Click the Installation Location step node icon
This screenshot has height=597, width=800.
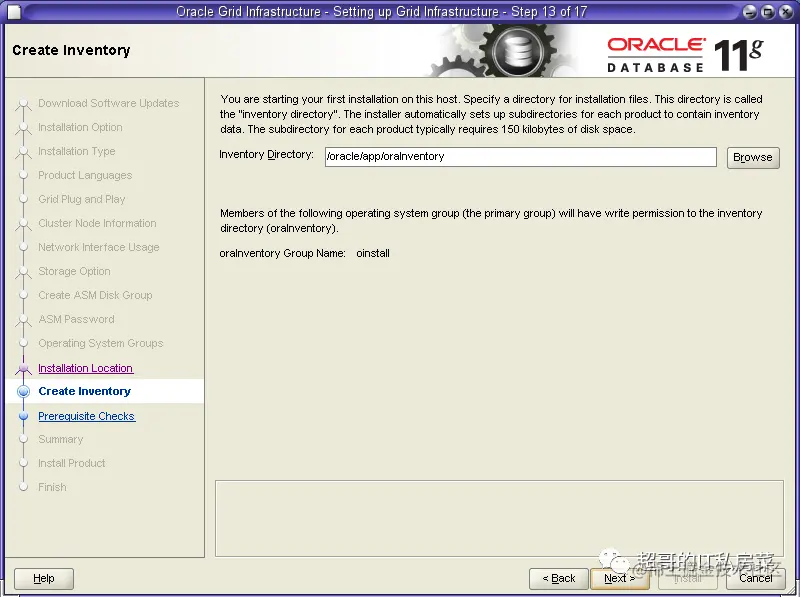(x=23, y=368)
